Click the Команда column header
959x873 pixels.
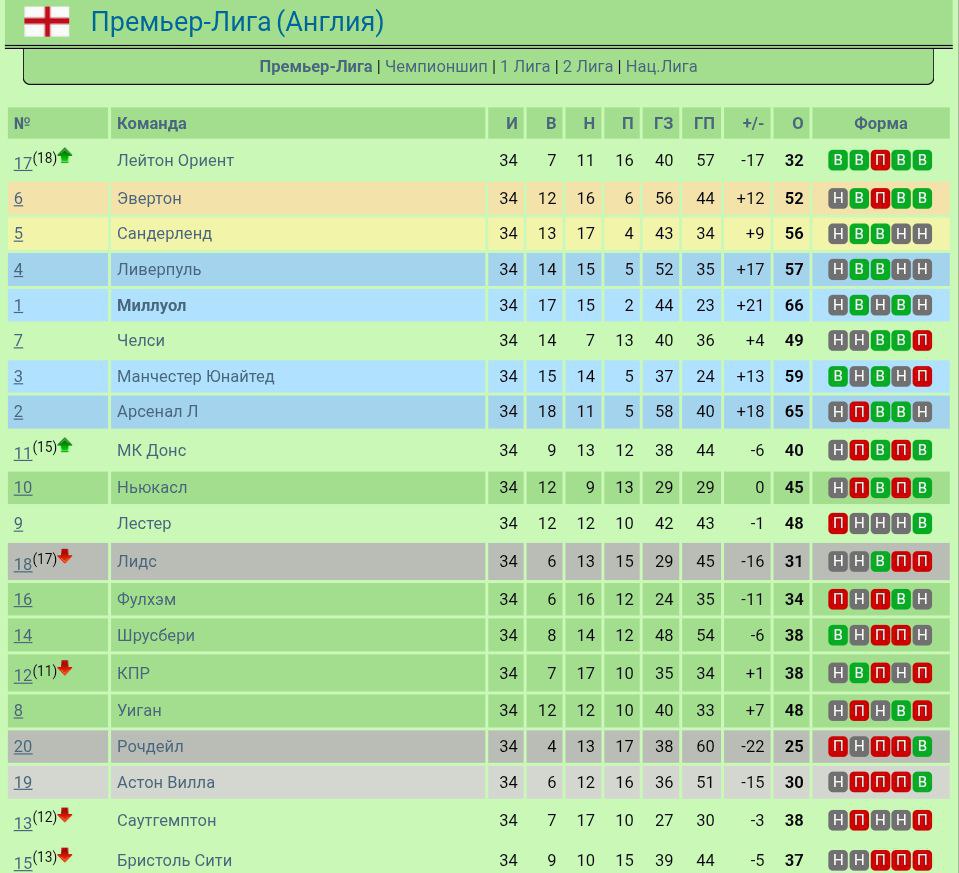point(152,123)
